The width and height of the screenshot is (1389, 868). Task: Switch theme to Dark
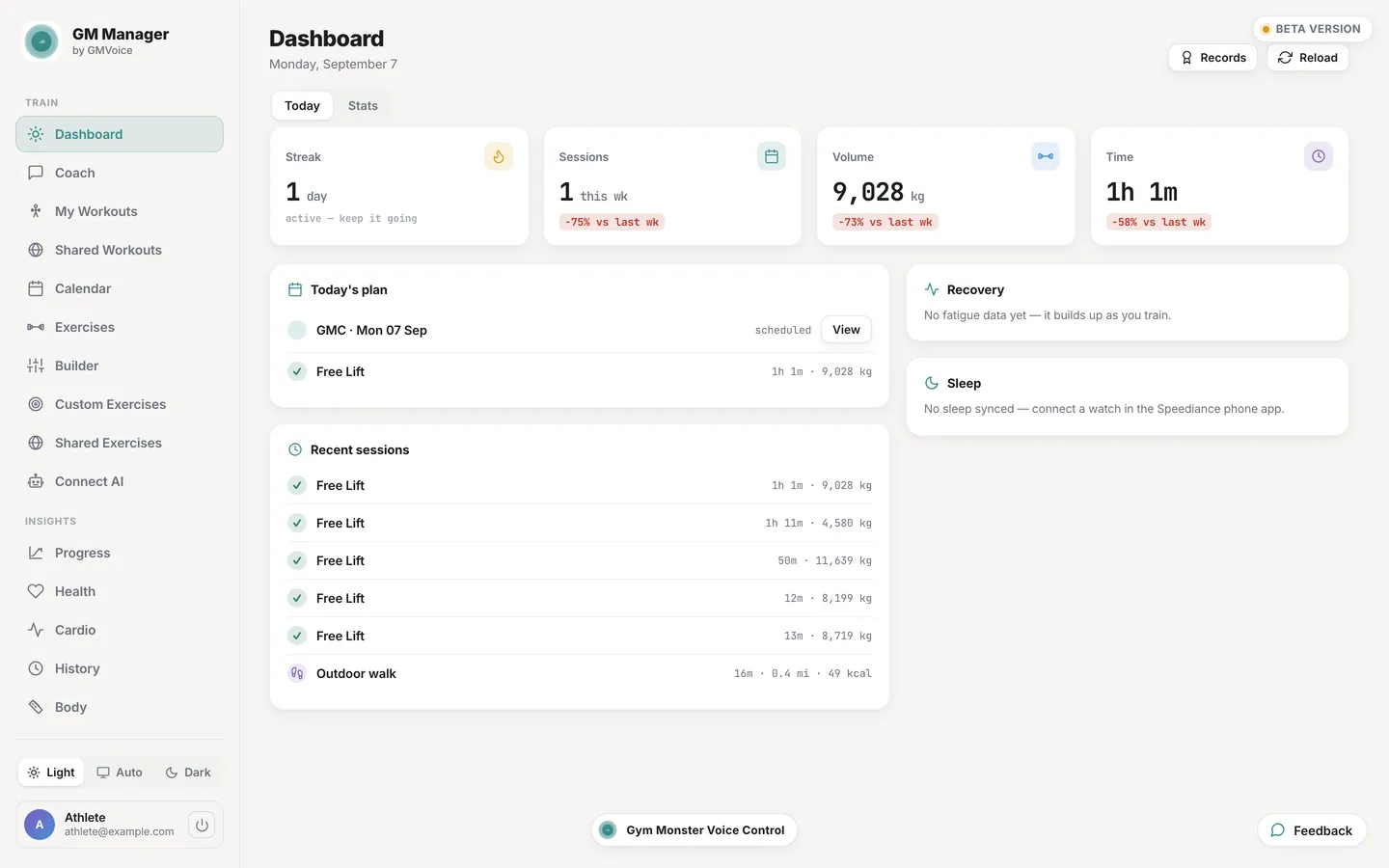(188, 773)
